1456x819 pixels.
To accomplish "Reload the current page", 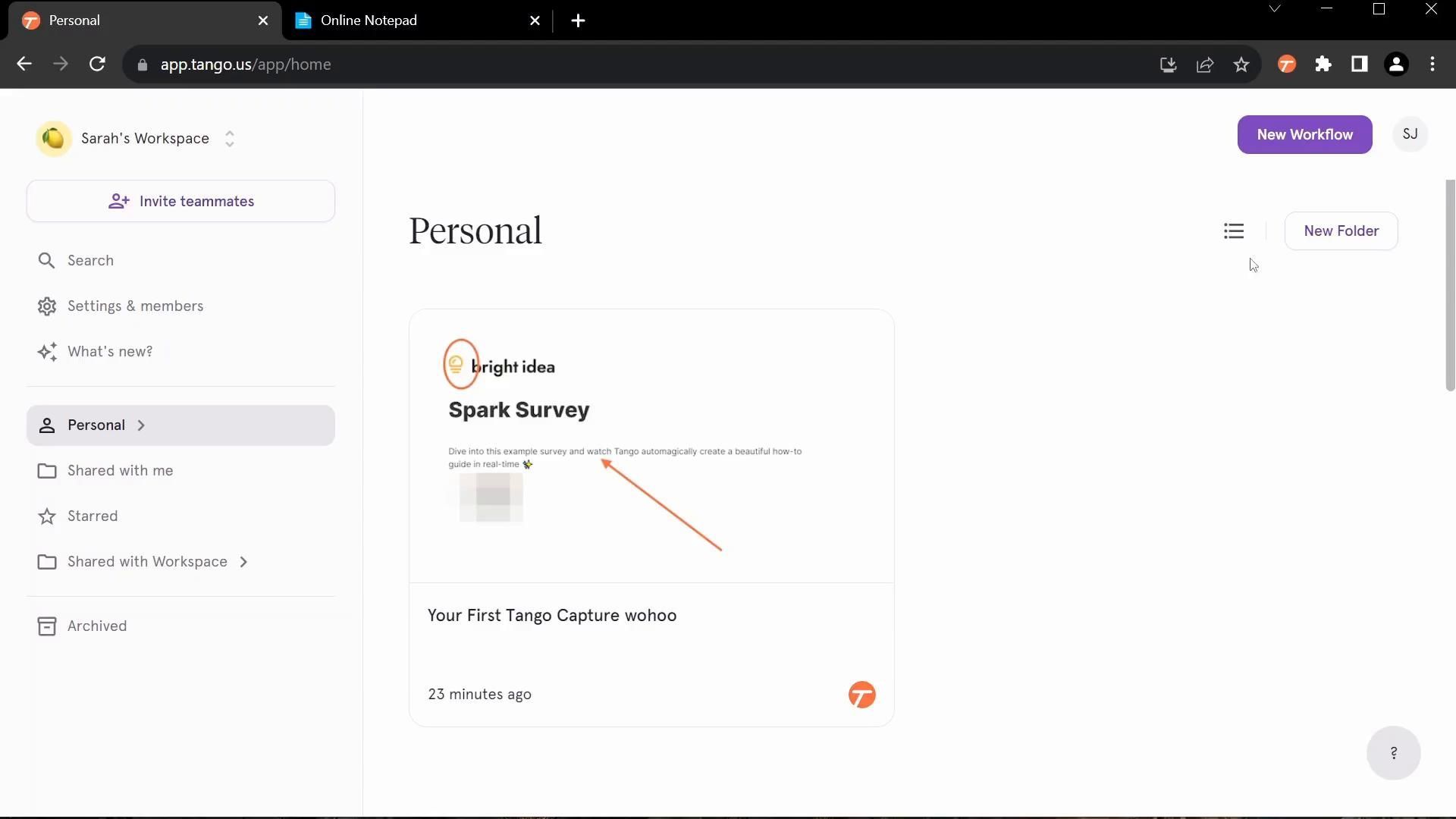I will 97,64.
